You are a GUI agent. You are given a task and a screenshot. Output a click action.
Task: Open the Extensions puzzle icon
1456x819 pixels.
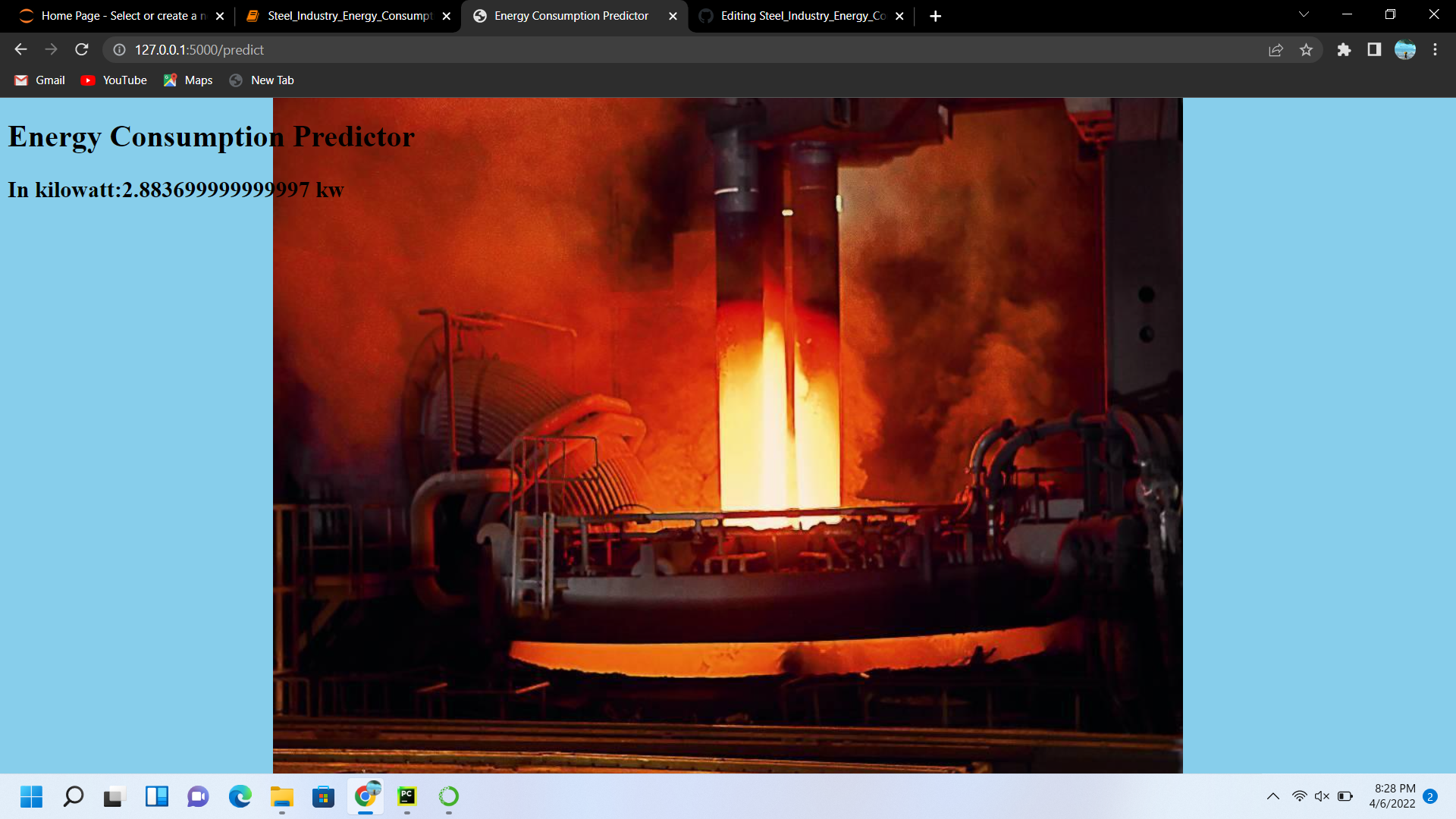pyautogui.click(x=1344, y=49)
